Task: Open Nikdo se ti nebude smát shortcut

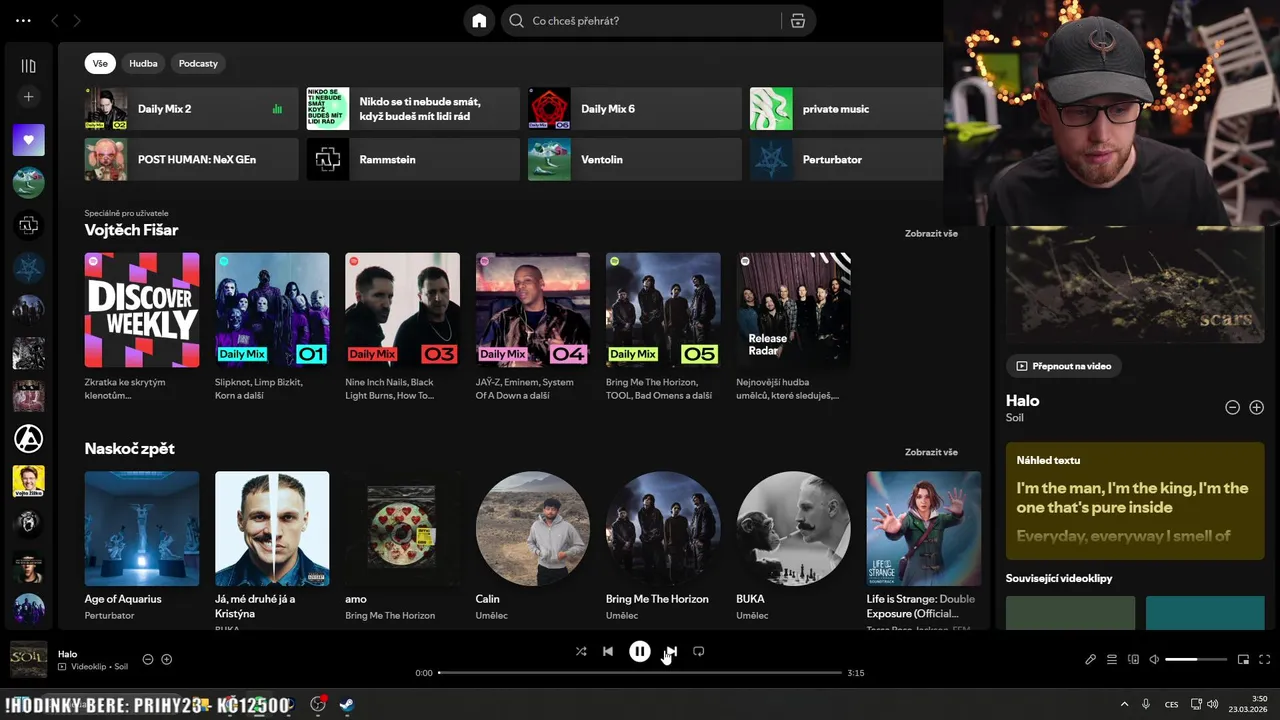Action: coord(413,109)
